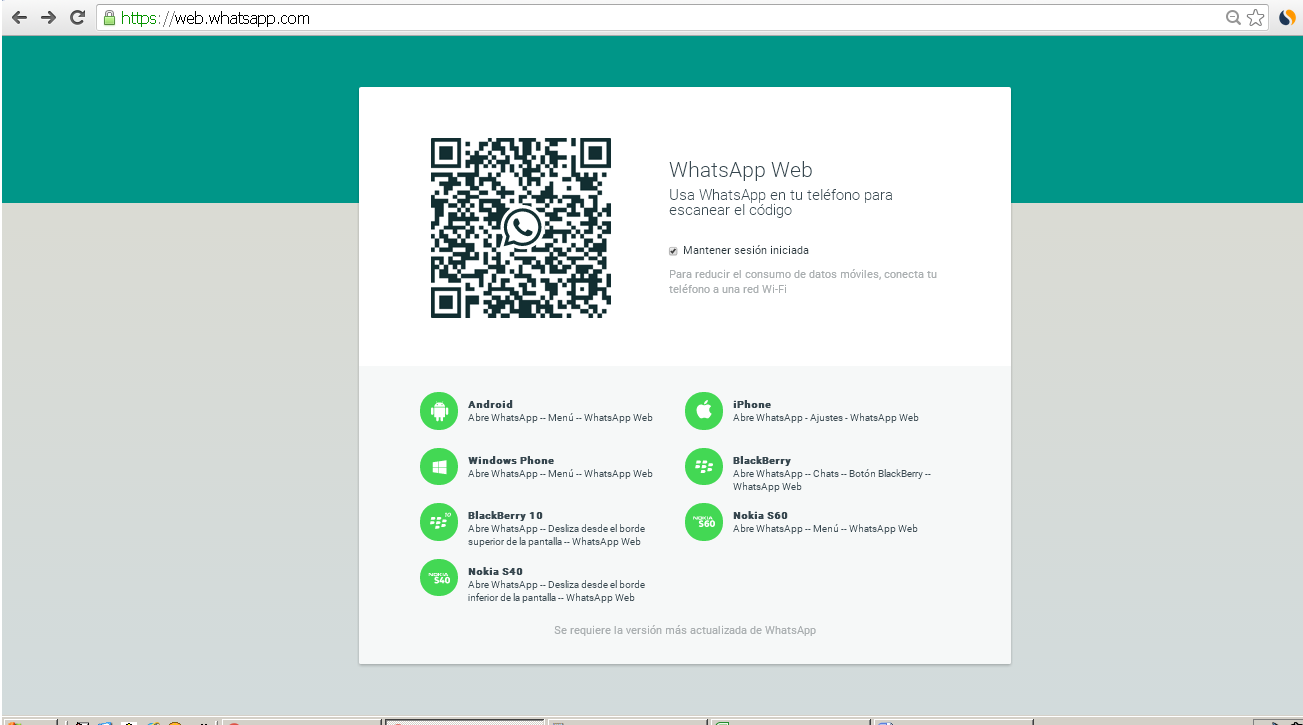This screenshot has height=725, width=1303.
Task: Click the zoom magnifier icon in address bar
Action: point(1234,18)
